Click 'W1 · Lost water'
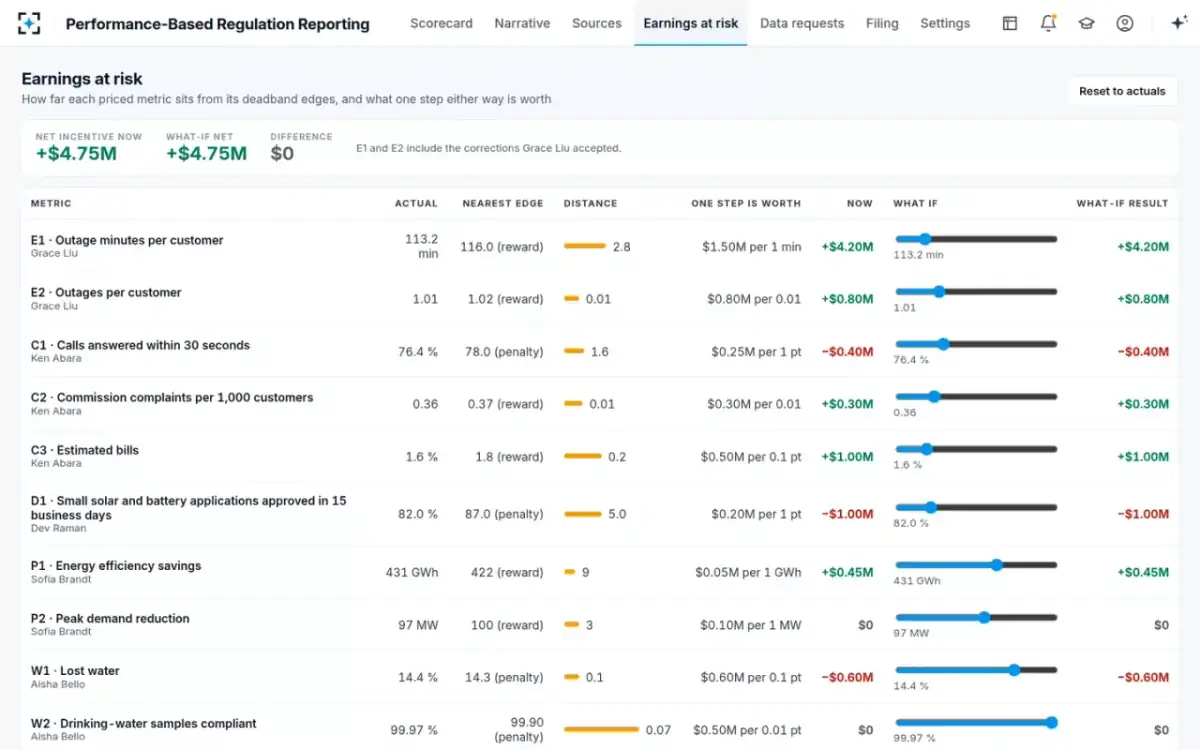This screenshot has width=1200, height=750. [x=75, y=671]
